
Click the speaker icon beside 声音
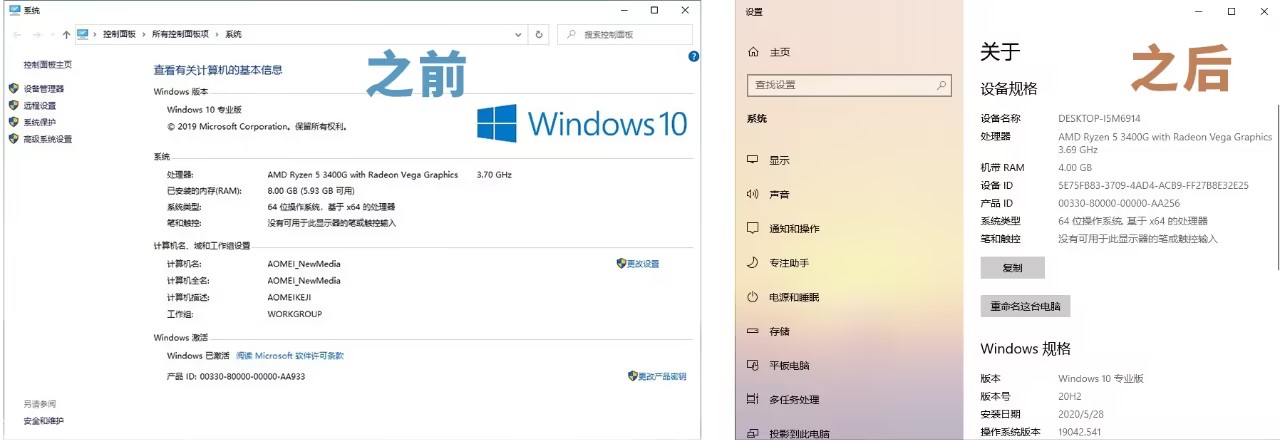(753, 194)
